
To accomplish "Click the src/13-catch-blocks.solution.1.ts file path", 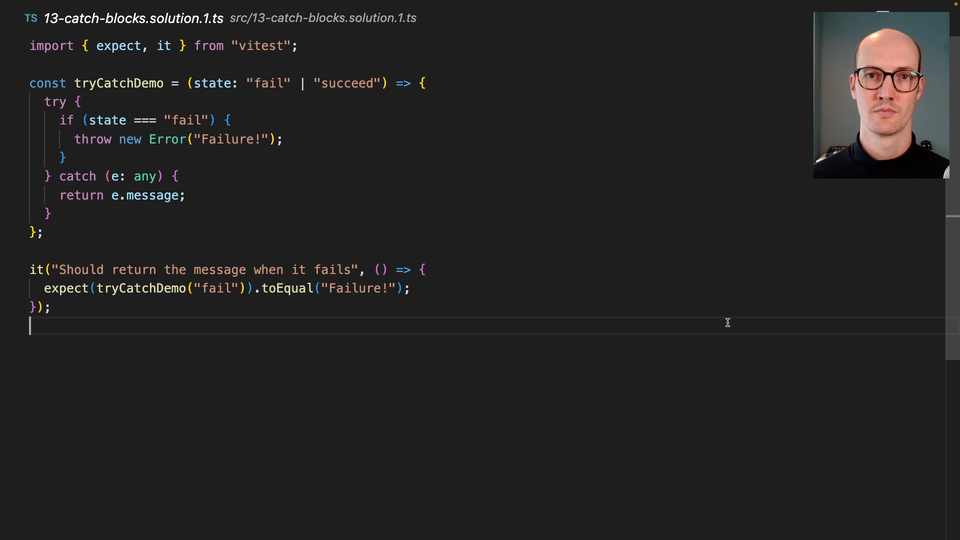I will [323, 18].
